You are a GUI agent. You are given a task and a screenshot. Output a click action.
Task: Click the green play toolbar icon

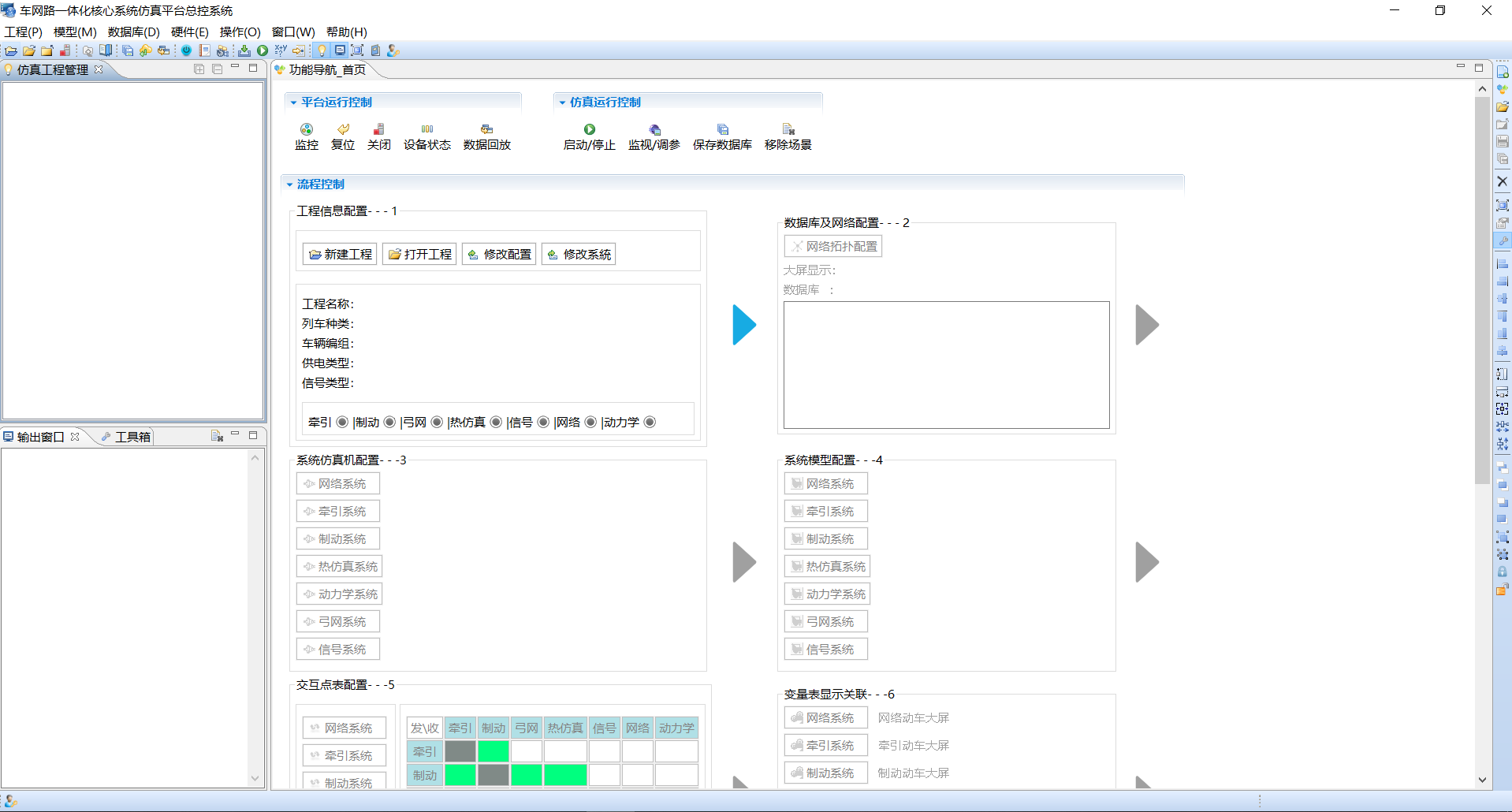[263, 50]
